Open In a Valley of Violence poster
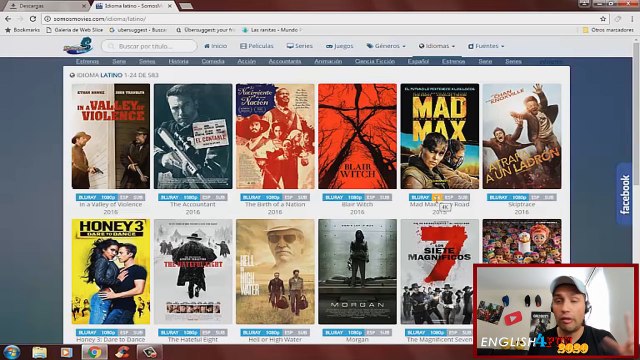This screenshot has height=360, width=640. (x=111, y=136)
